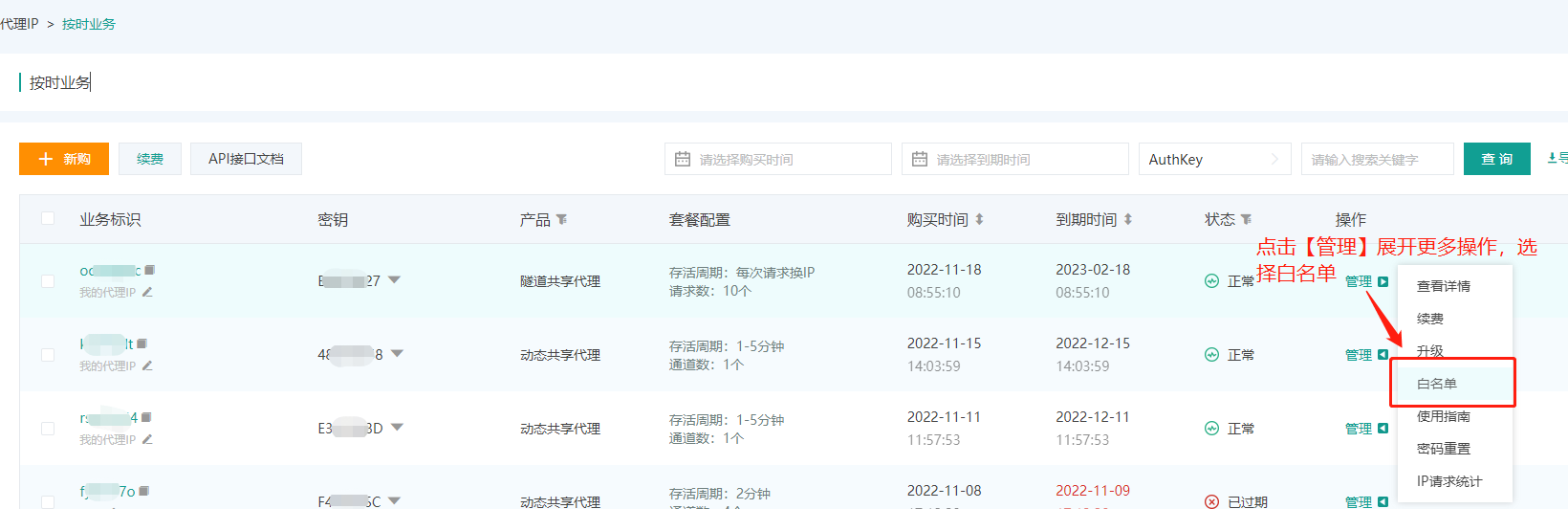Image resolution: width=1568 pixels, height=509 pixels.
Task: Sort by 到期时间 column arrows
Action: 1128,220
